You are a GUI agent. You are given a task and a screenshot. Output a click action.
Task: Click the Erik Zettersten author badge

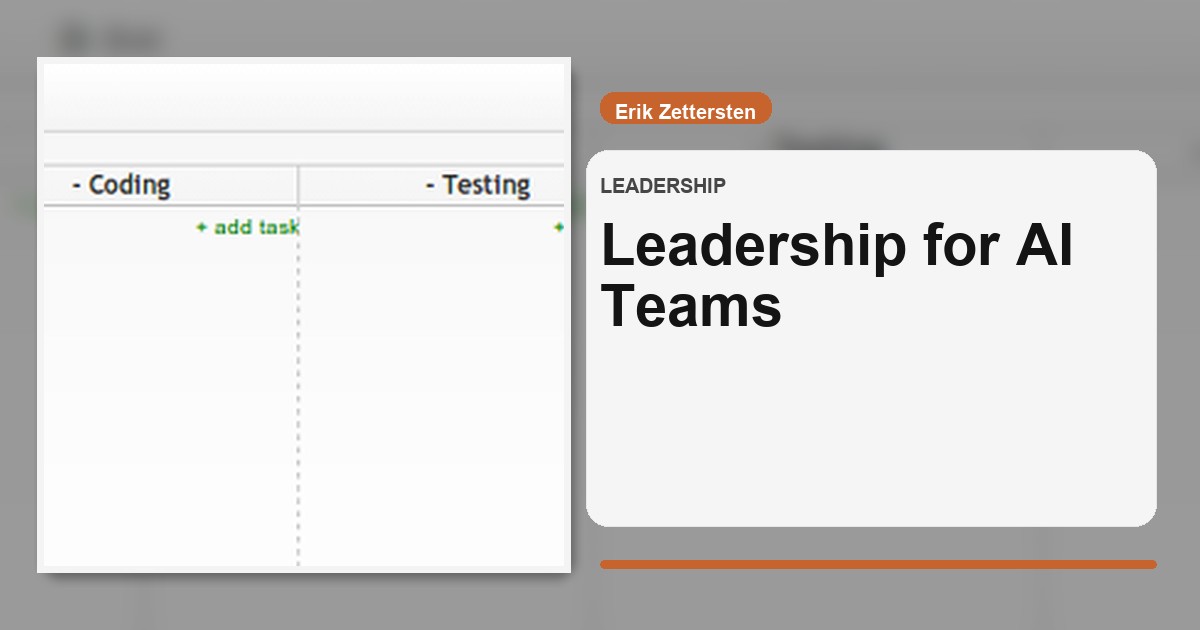click(685, 110)
